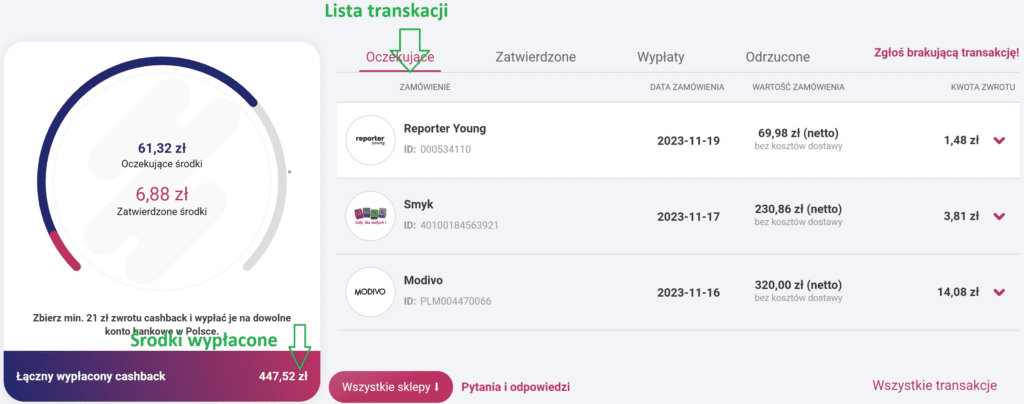Click the Smyk store logo

(x=371, y=216)
